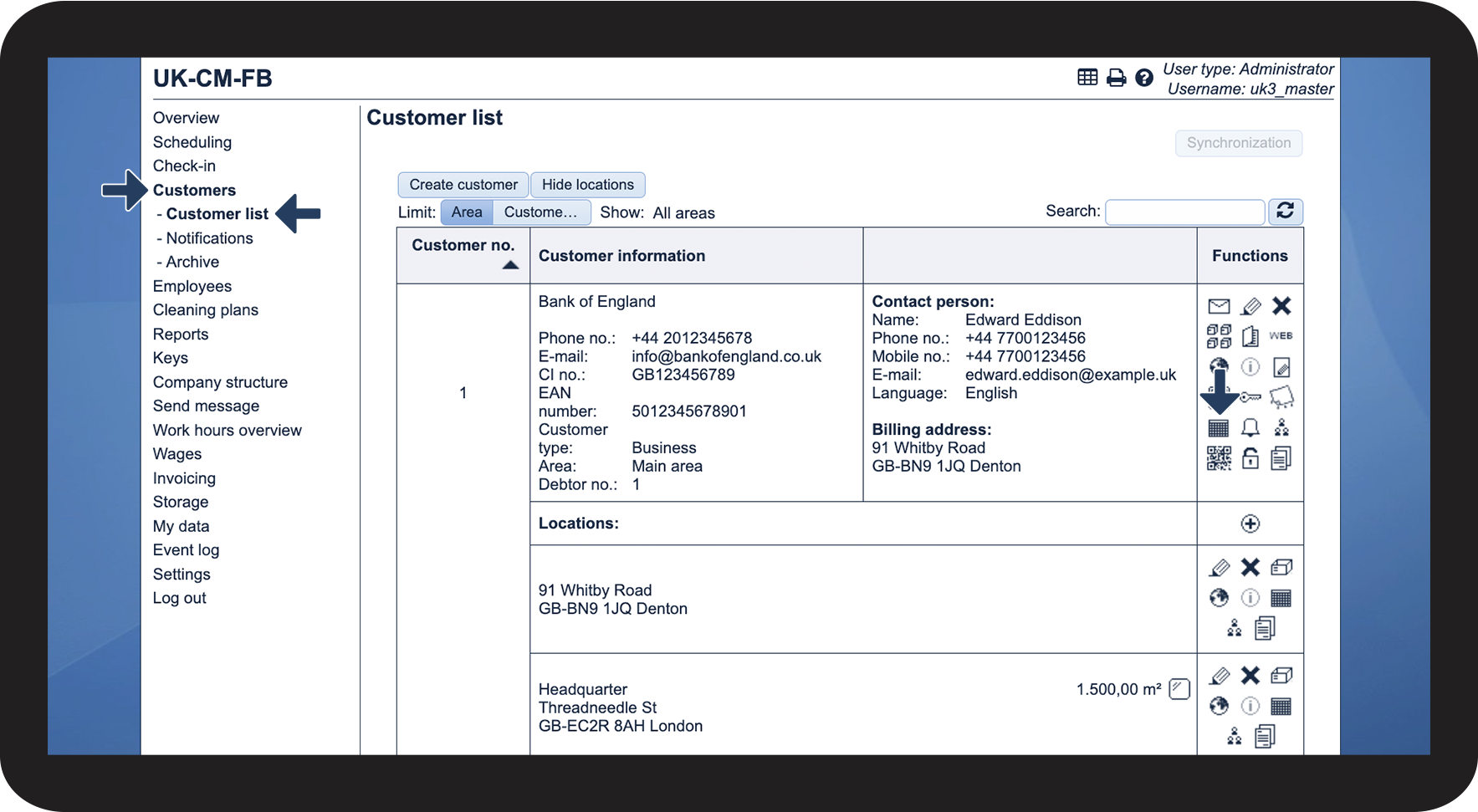Click the WEB icon for Bank of England
Viewport: 1478px width, 812px height.
click(1281, 336)
